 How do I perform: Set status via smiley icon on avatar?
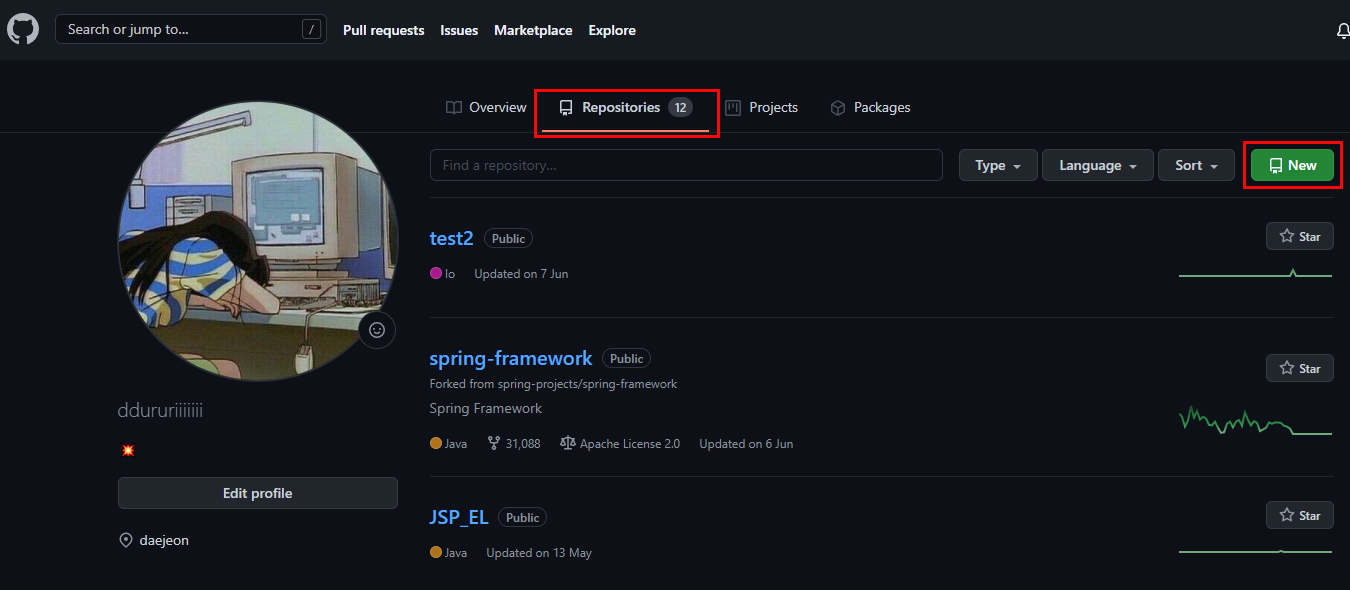pos(377,330)
